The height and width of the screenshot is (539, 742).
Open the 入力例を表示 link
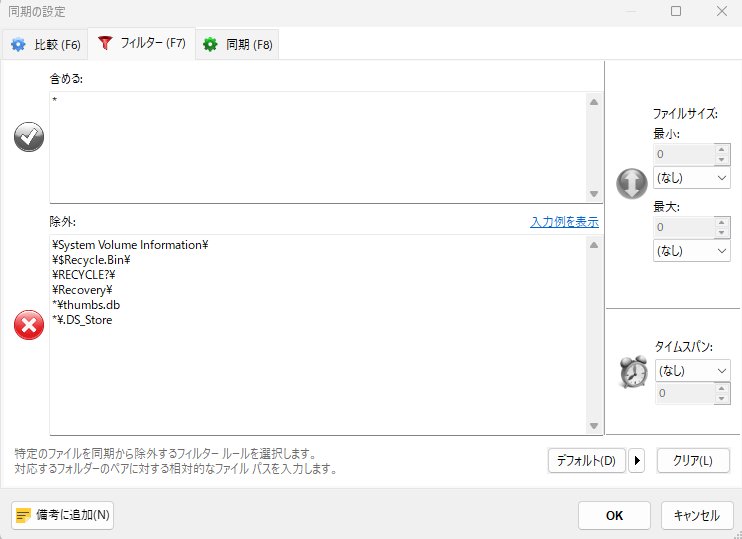tap(565, 222)
